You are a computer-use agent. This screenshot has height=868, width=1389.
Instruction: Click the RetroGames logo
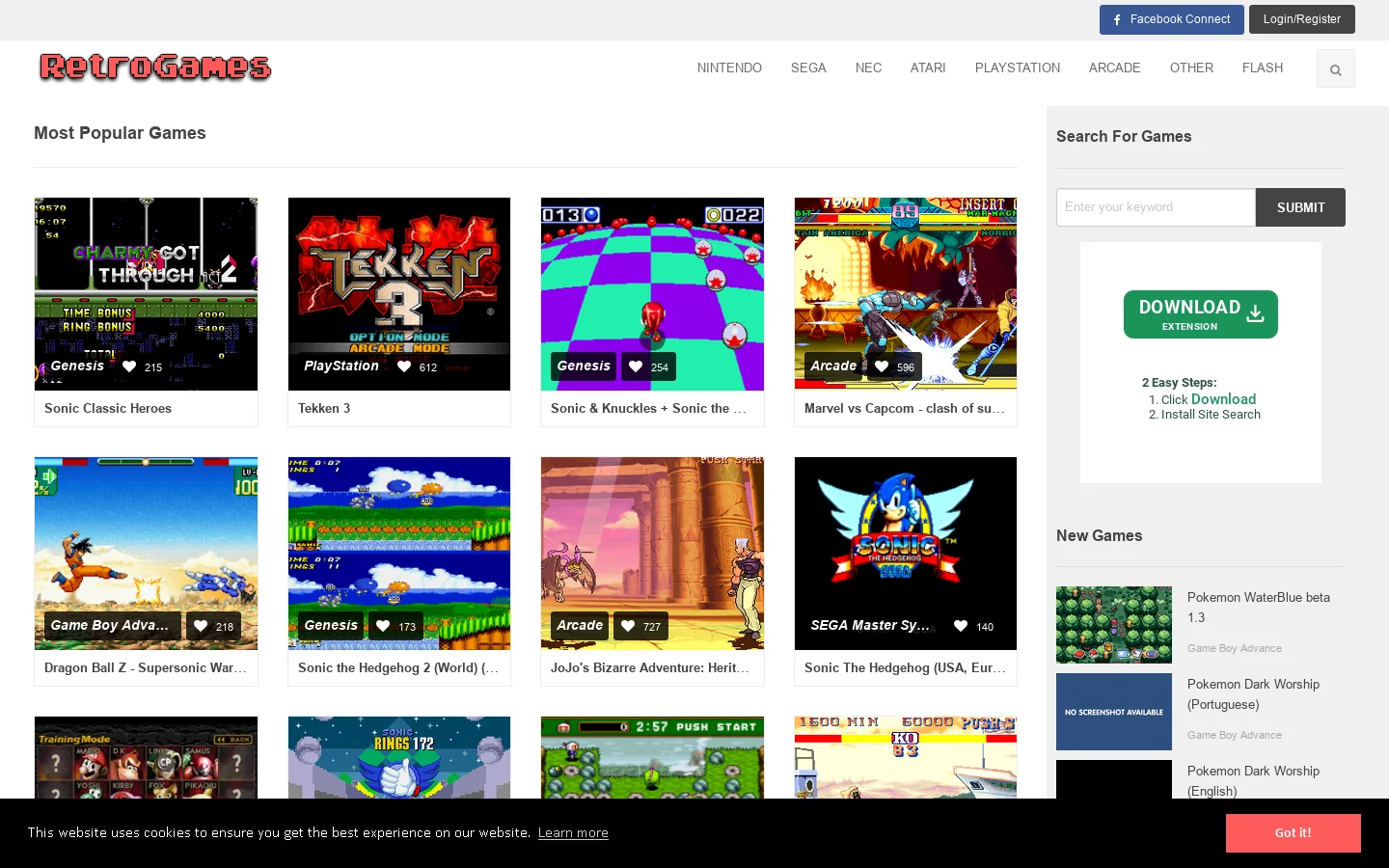click(155, 67)
